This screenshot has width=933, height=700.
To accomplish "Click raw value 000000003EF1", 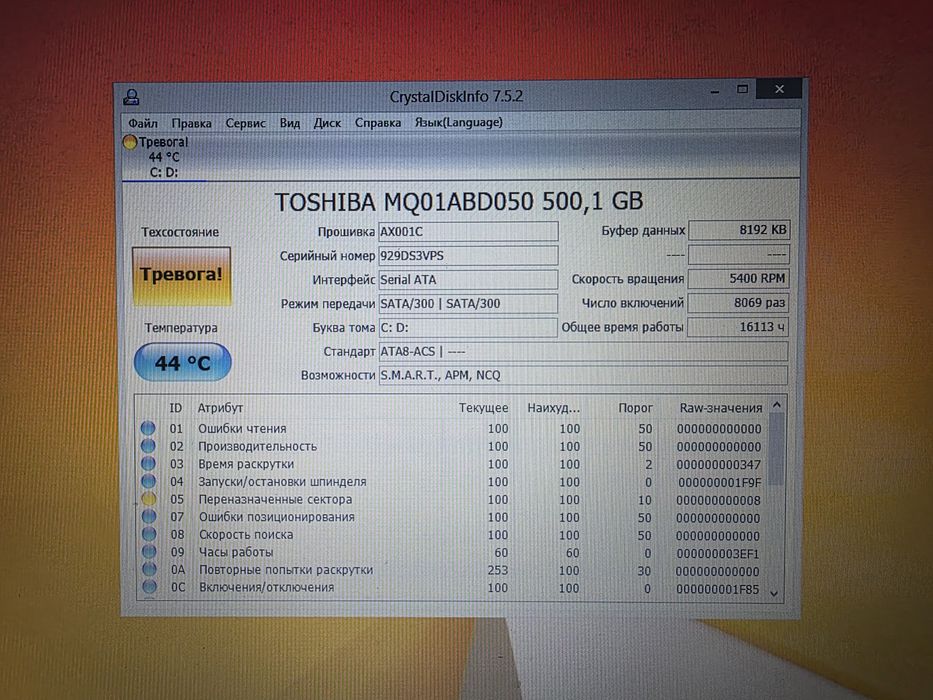I will [718, 554].
